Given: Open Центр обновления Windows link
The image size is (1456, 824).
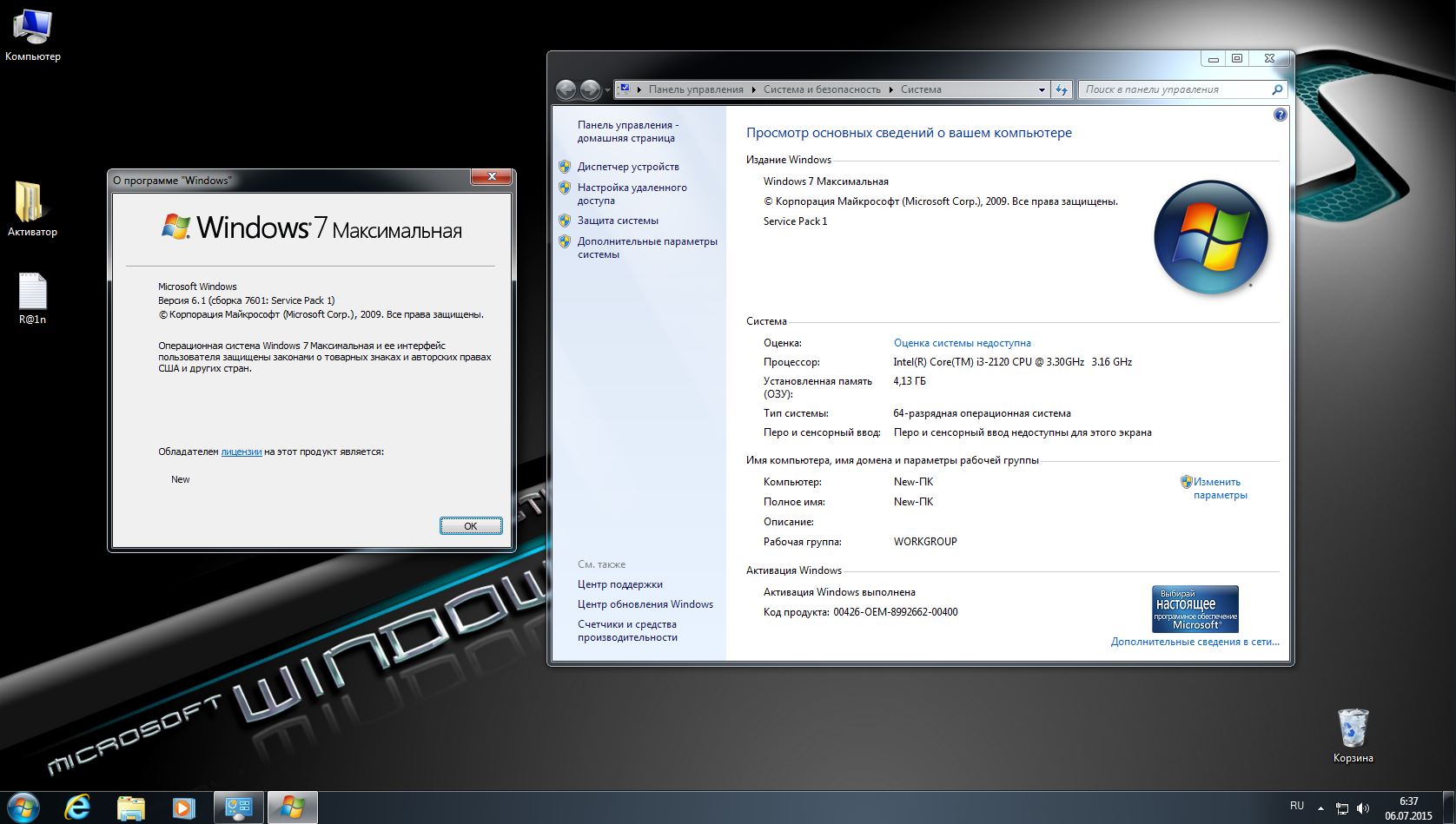Looking at the screenshot, I should pos(645,604).
